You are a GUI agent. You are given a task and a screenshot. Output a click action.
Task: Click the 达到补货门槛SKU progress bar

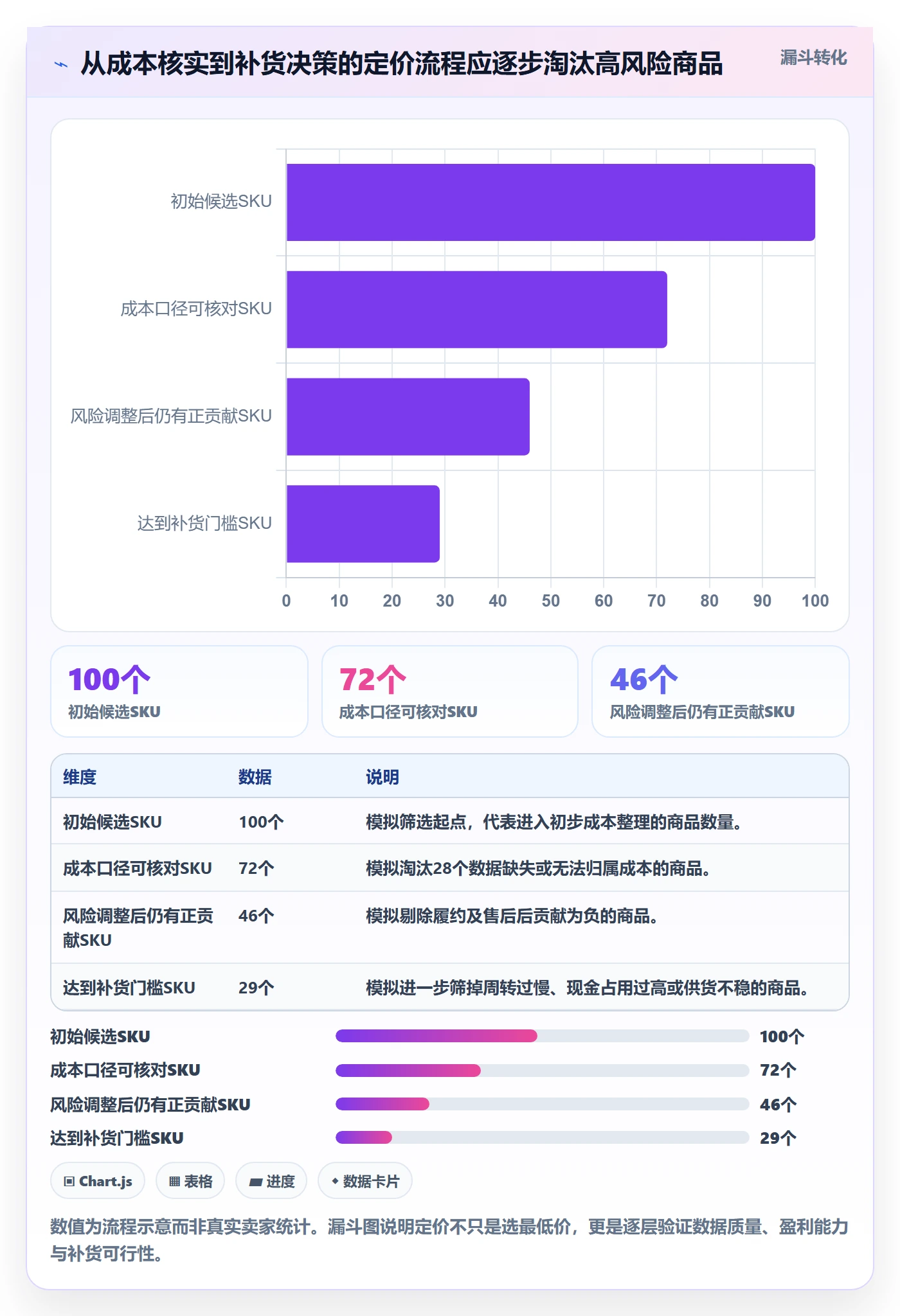(x=543, y=1137)
